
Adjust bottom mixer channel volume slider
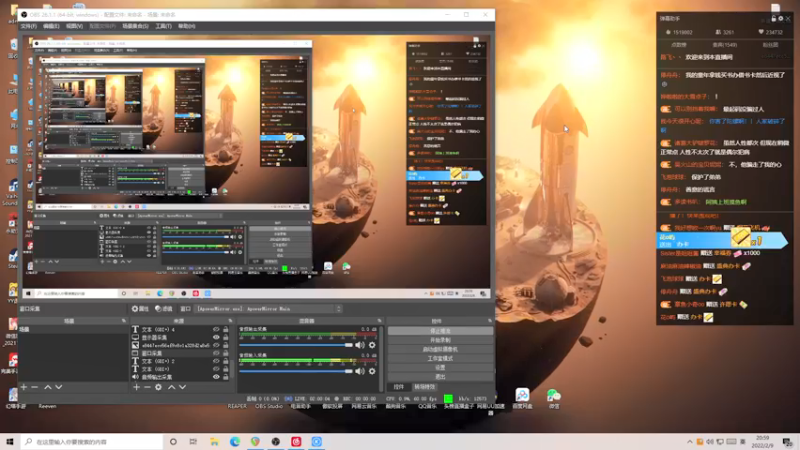pyautogui.click(x=296, y=371)
